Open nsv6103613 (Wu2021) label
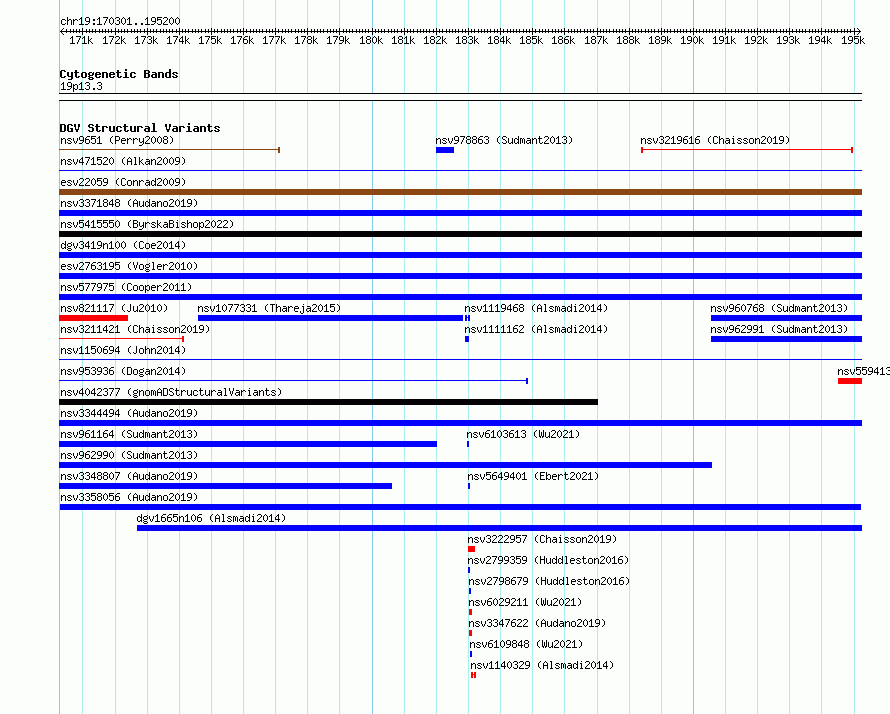Viewport: 890px width, 714px height. [x=523, y=434]
